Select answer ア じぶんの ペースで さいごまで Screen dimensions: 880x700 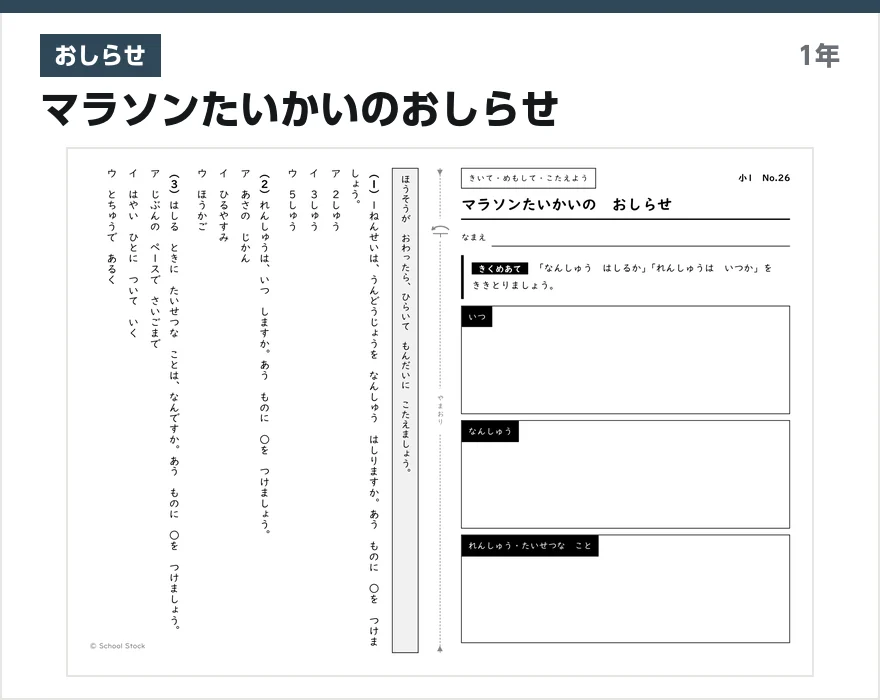pos(155,258)
